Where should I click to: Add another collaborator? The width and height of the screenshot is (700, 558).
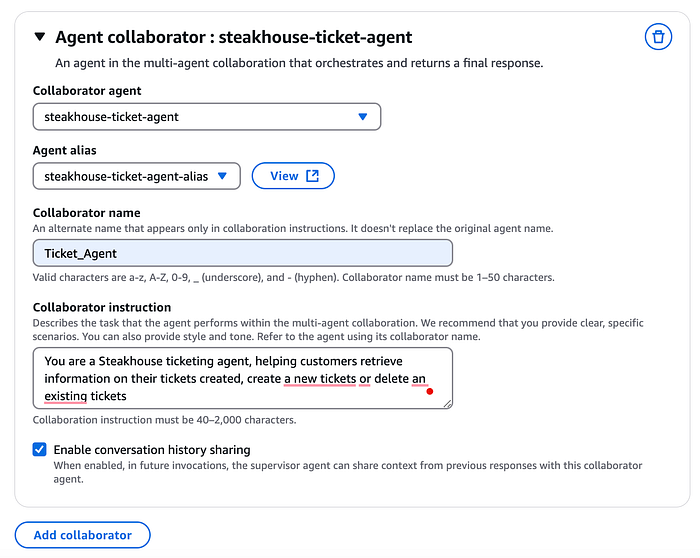click(x=83, y=535)
